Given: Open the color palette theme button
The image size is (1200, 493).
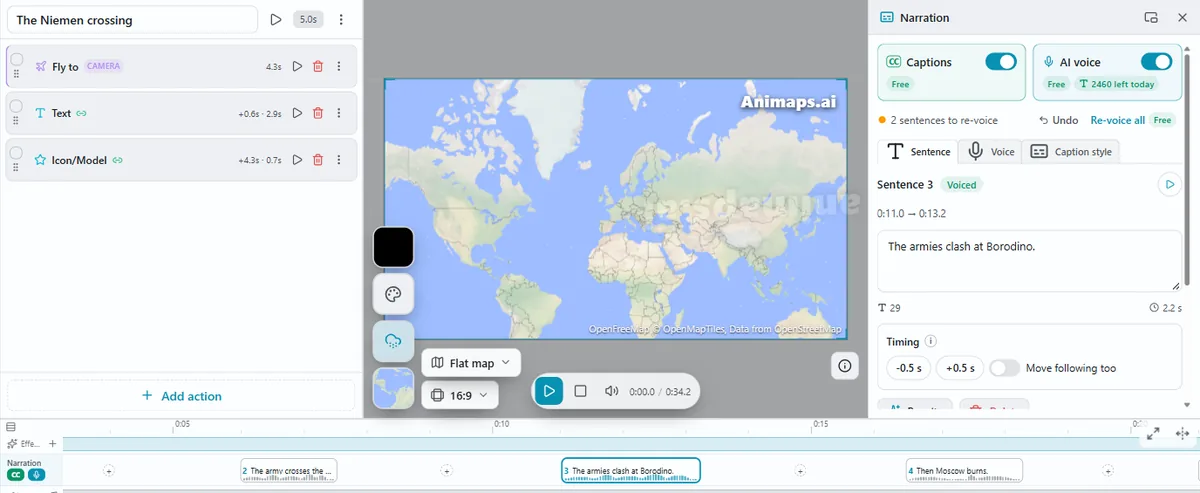Looking at the screenshot, I should (x=393, y=294).
